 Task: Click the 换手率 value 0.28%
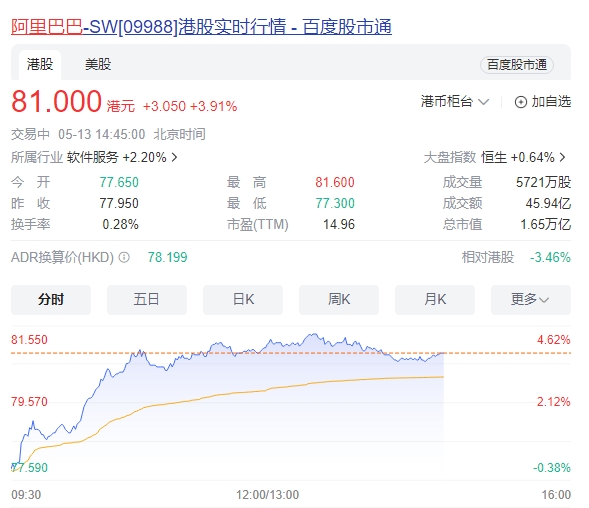point(121,224)
